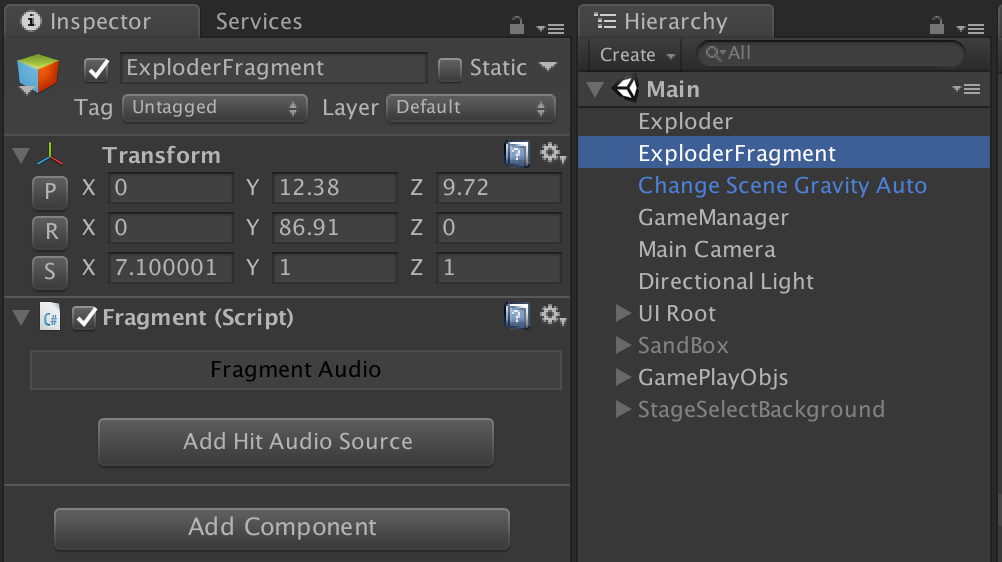Click the Hierarchy panel lock icon
This screenshot has height=562, width=1002.
point(937,25)
